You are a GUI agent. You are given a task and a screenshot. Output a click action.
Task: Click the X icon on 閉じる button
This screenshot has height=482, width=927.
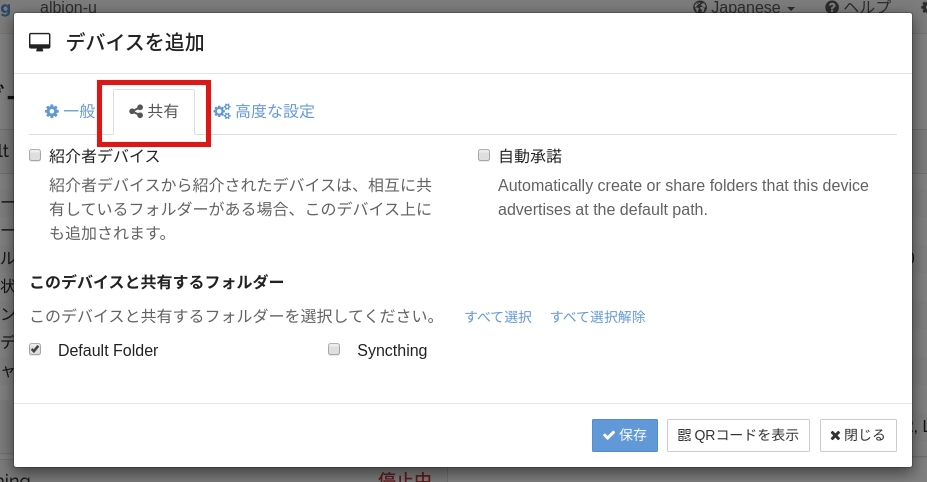pyautogui.click(x=835, y=435)
